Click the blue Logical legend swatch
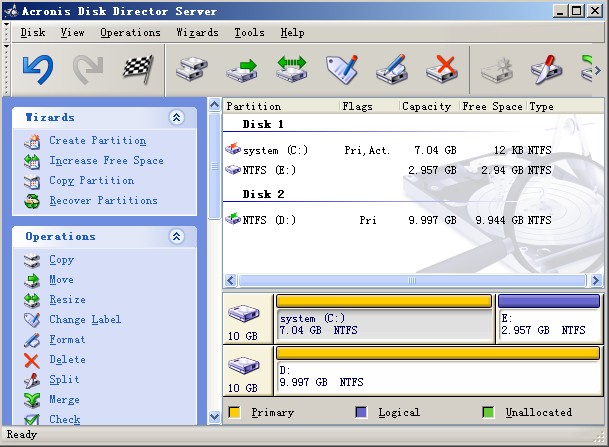The width and height of the screenshot is (609, 447). tap(361, 412)
